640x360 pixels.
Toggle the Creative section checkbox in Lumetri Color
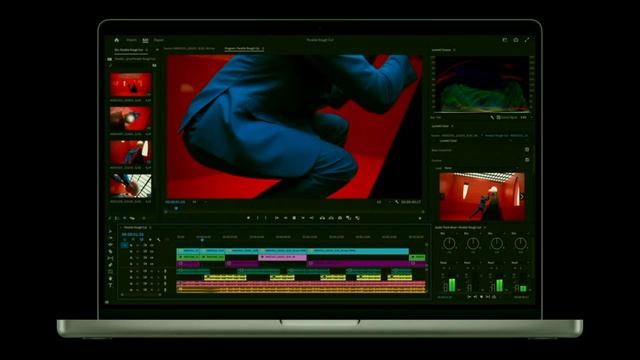(x=527, y=160)
